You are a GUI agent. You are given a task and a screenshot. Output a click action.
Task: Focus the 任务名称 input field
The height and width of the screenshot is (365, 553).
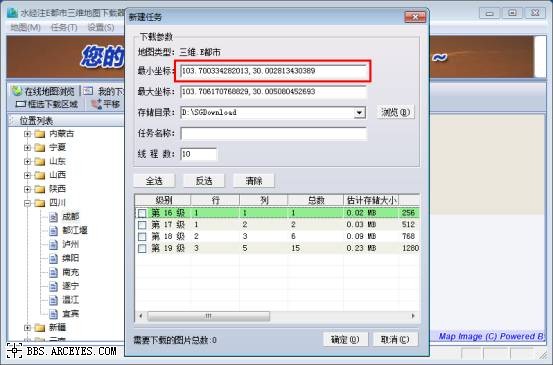273,134
